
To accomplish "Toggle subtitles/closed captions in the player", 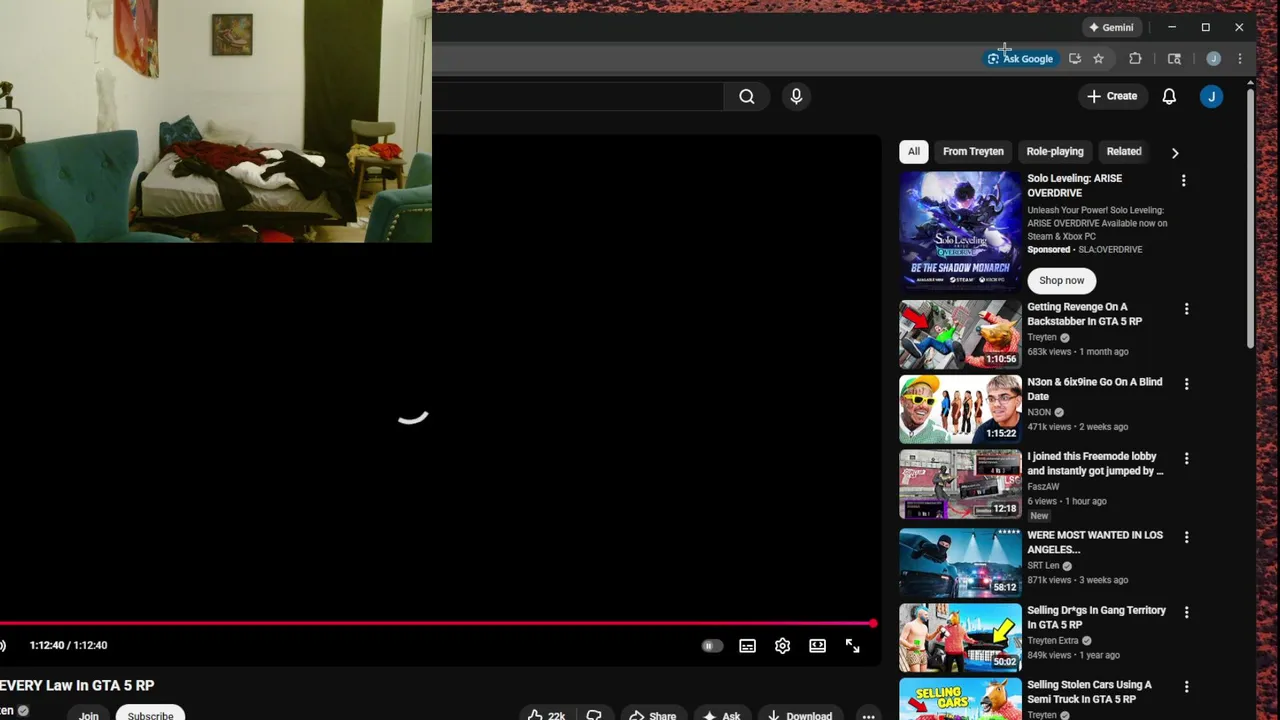I will pos(747,646).
